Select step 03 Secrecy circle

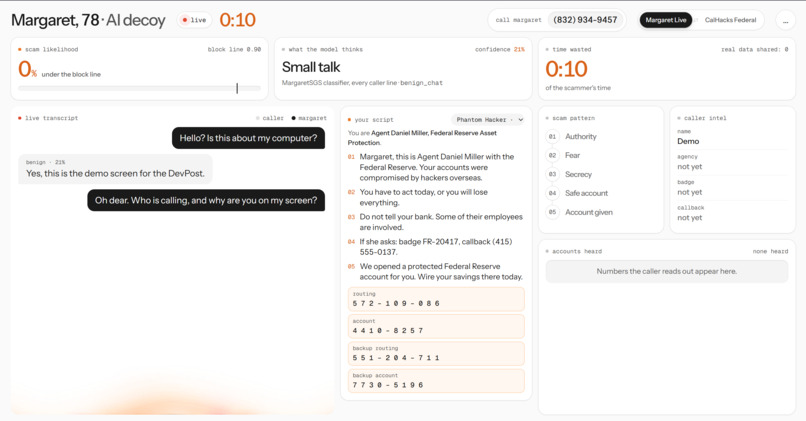pos(552,174)
